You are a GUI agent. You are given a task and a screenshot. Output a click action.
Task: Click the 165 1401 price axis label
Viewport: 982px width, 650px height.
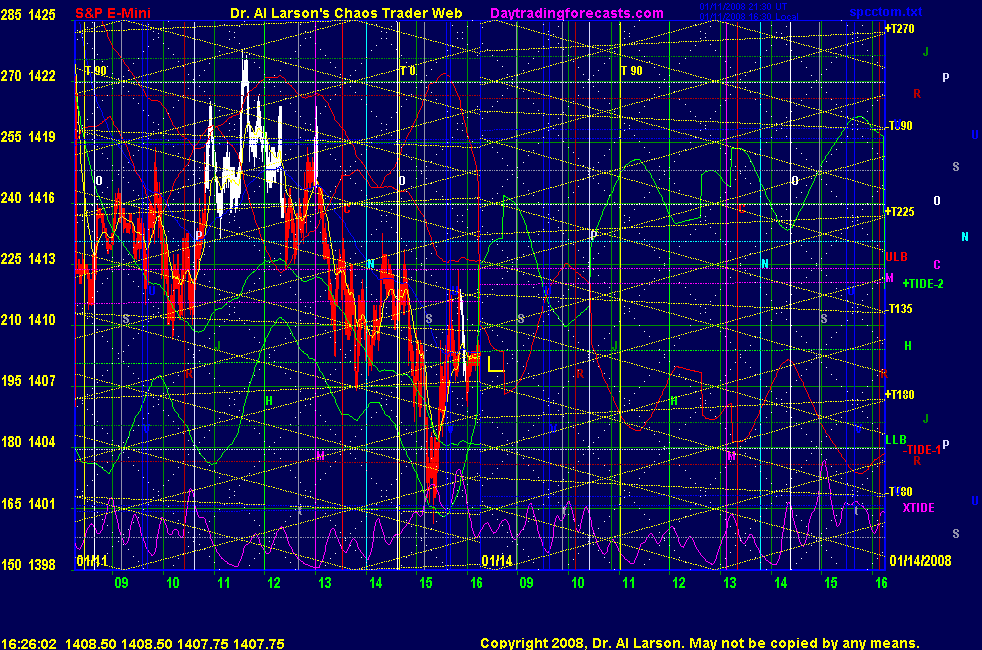[28, 503]
